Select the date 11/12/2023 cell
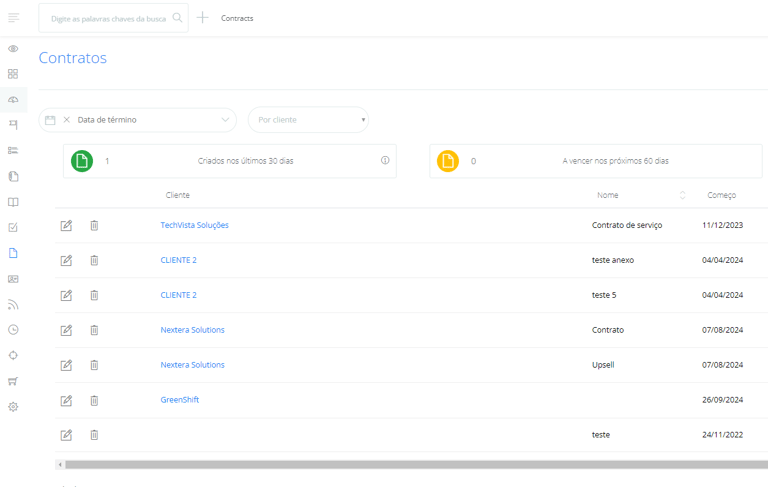Viewport: 768px width, 487px height. pyautogui.click(x=722, y=225)
